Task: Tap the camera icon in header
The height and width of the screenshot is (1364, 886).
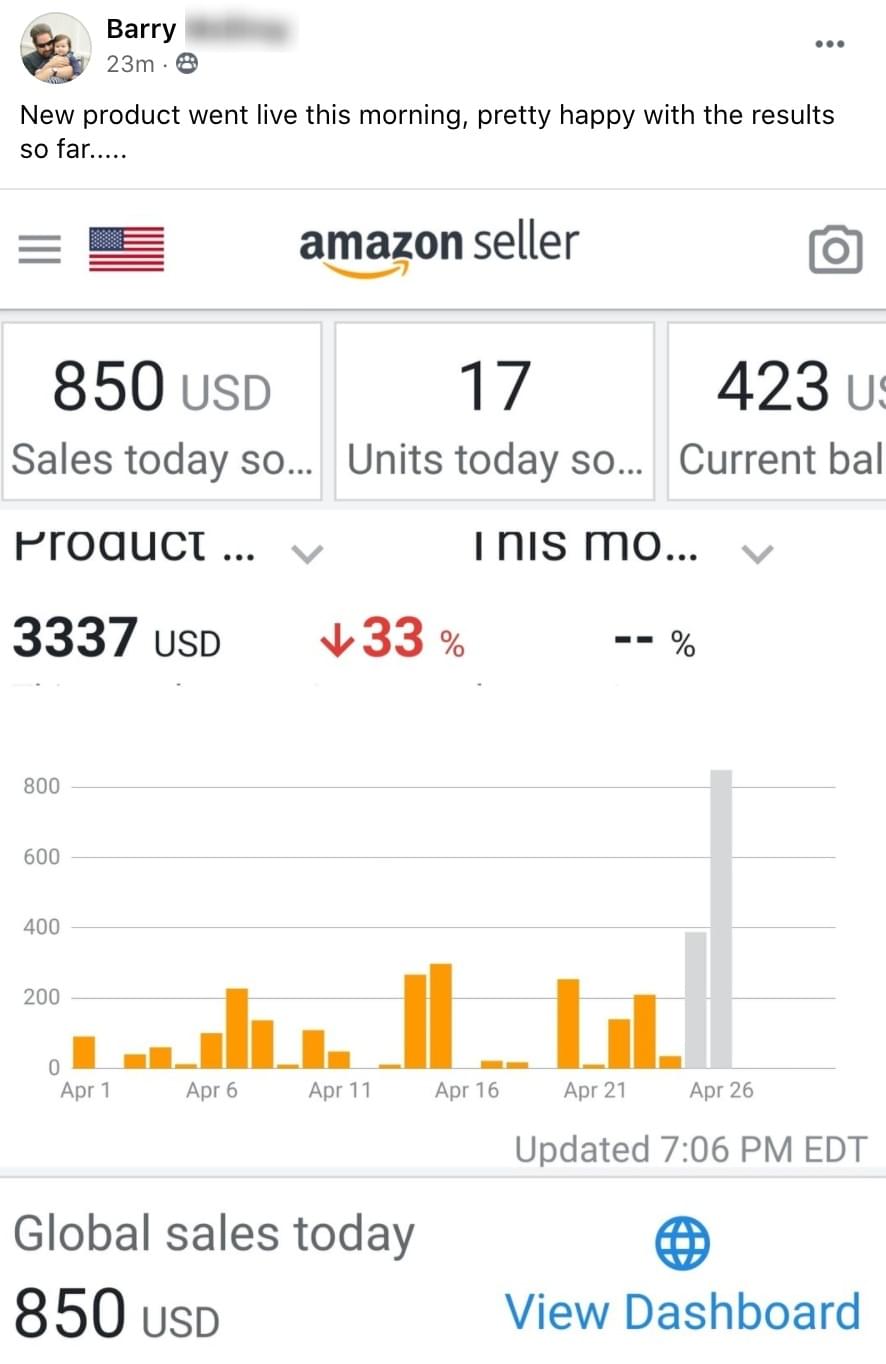Action: pyautogui.click(x=835, y=249)
